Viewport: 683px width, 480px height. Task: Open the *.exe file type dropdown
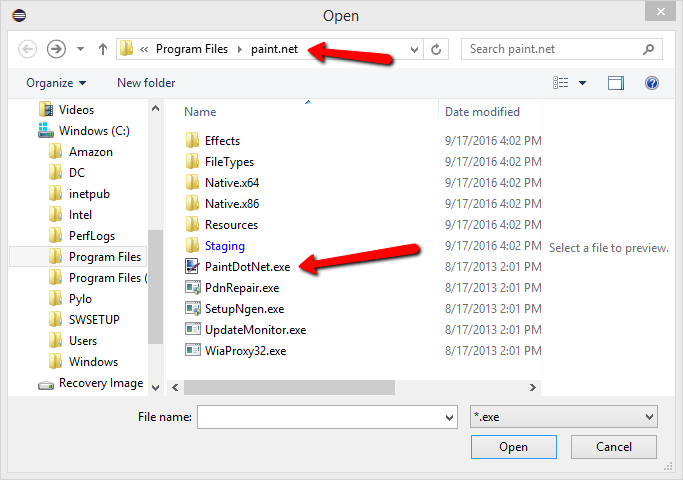pos(563,417)
